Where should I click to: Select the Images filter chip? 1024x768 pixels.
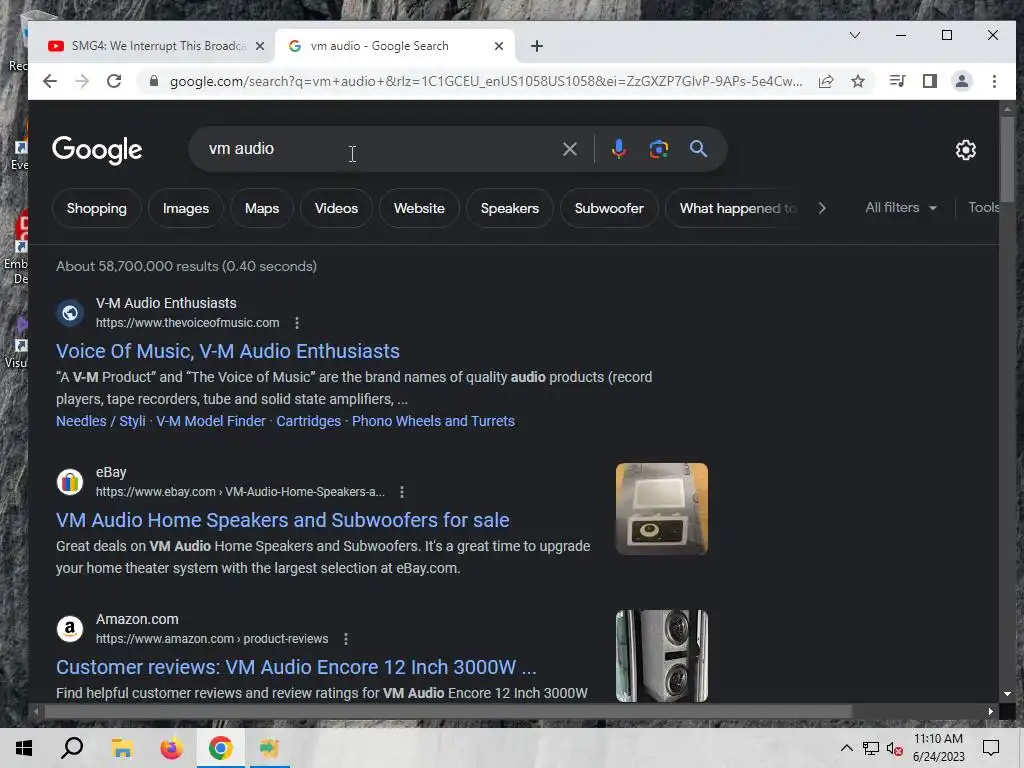pyautogui.click(x=186, y=208)
